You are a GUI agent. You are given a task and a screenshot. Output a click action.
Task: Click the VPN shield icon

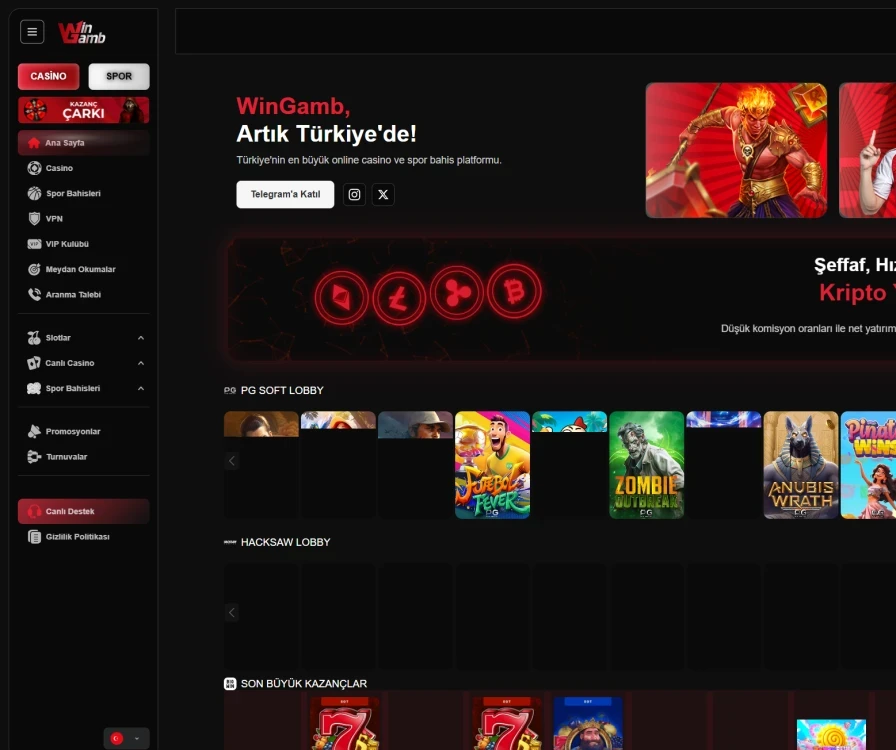34,218
